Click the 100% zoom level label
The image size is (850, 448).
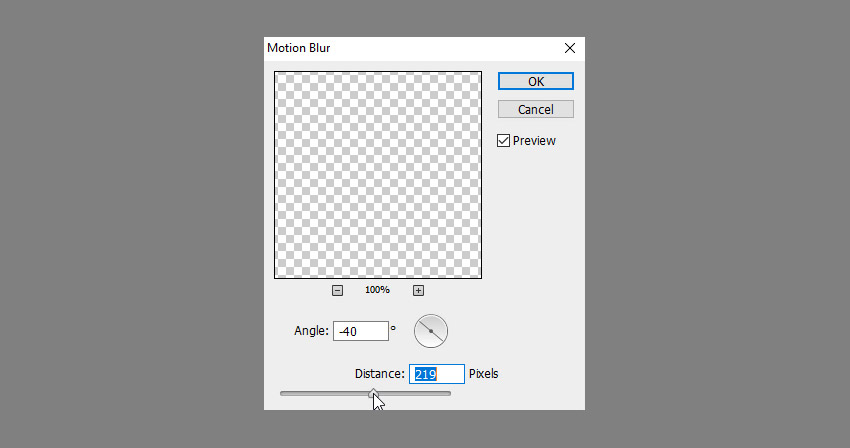point(377,290)
